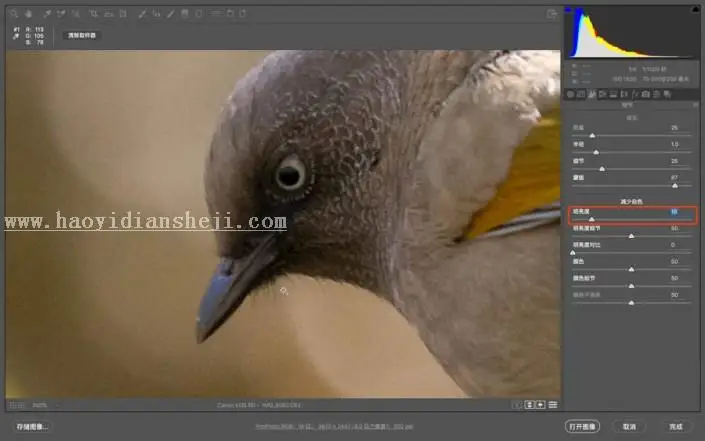Click the Amount value field showing 25
The width and height of the screenshot is (705, 441).
click(x=674, y=128)
